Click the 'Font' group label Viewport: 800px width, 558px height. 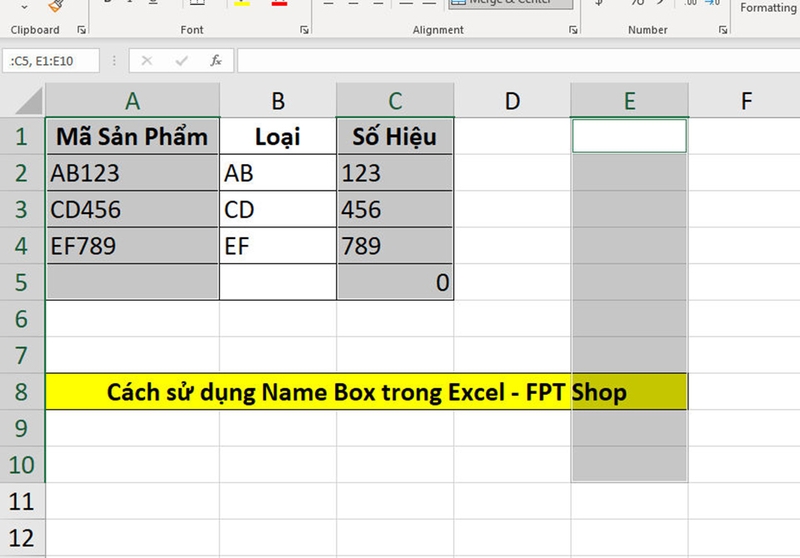click(192, 30)
